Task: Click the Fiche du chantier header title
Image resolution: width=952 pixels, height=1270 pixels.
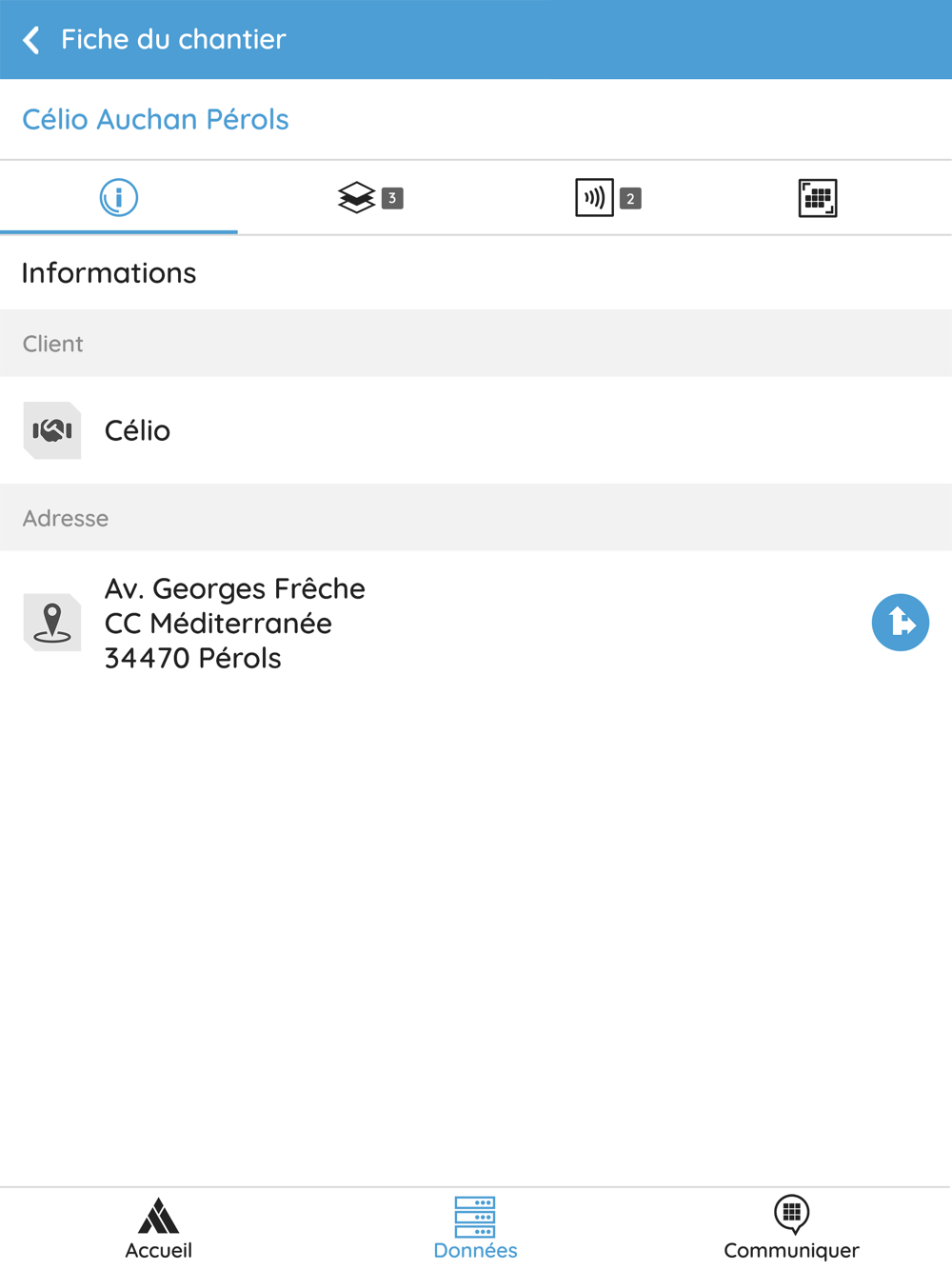Action: [173, 39]
